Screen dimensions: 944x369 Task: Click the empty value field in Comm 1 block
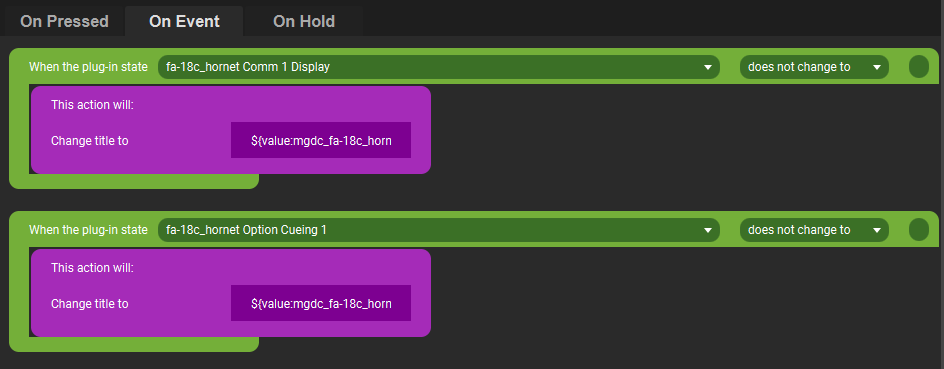(x=919, y=67)
